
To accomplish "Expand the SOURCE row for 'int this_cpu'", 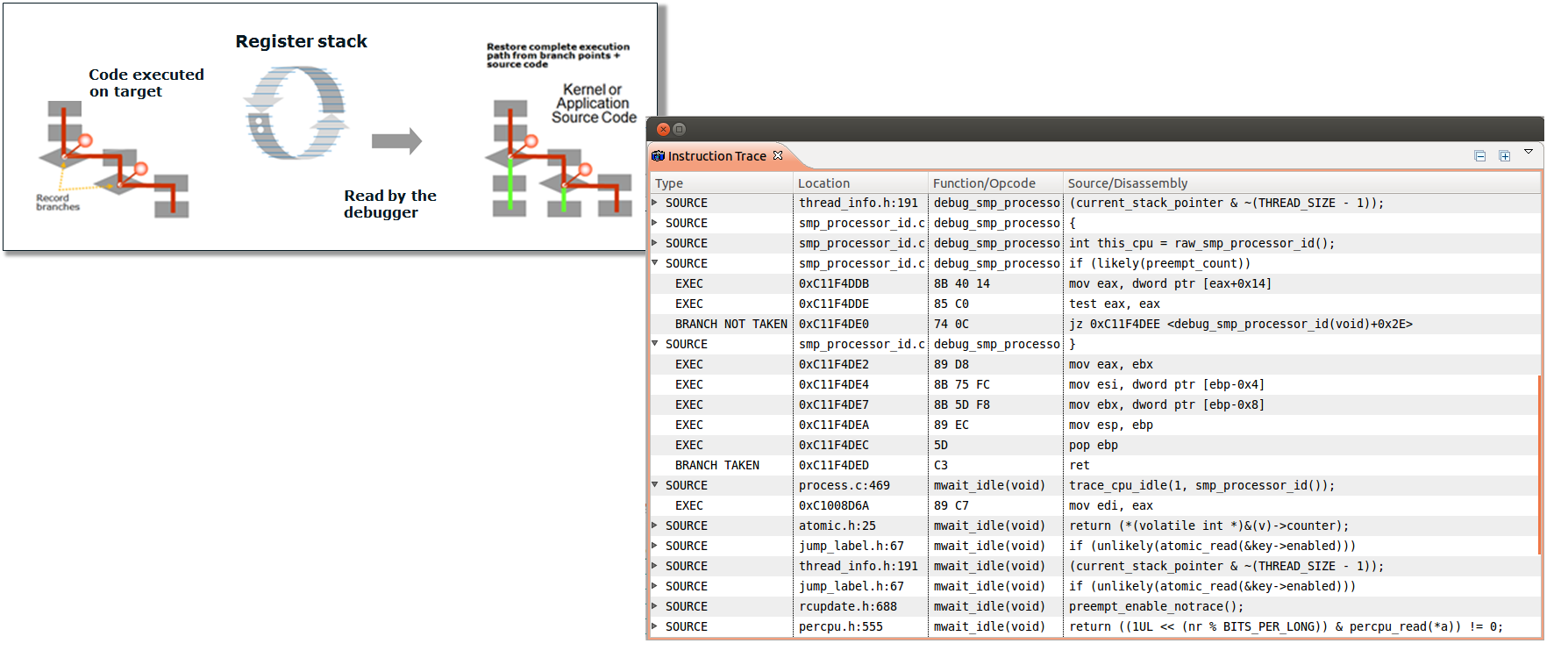I will tap(655, 243).
